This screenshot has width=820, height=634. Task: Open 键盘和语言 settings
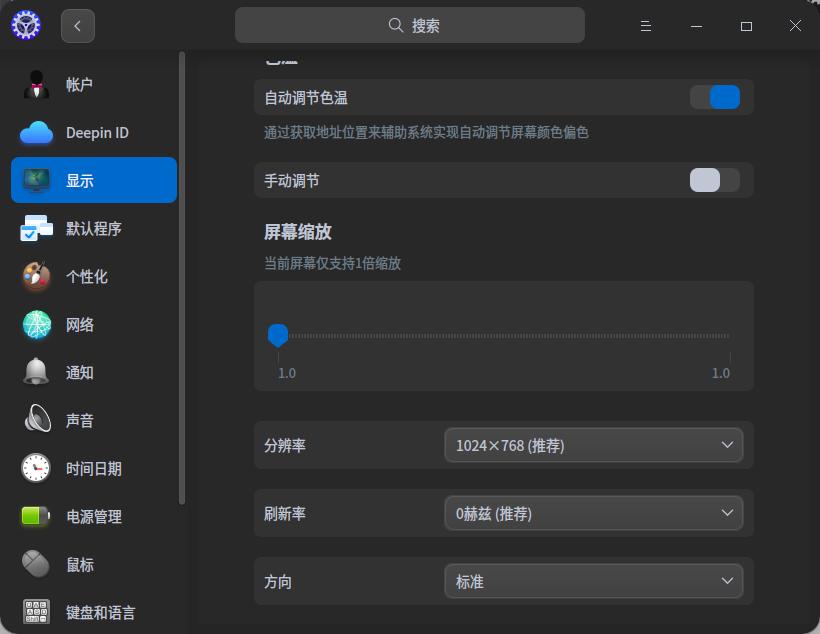(x=94, y=612)
